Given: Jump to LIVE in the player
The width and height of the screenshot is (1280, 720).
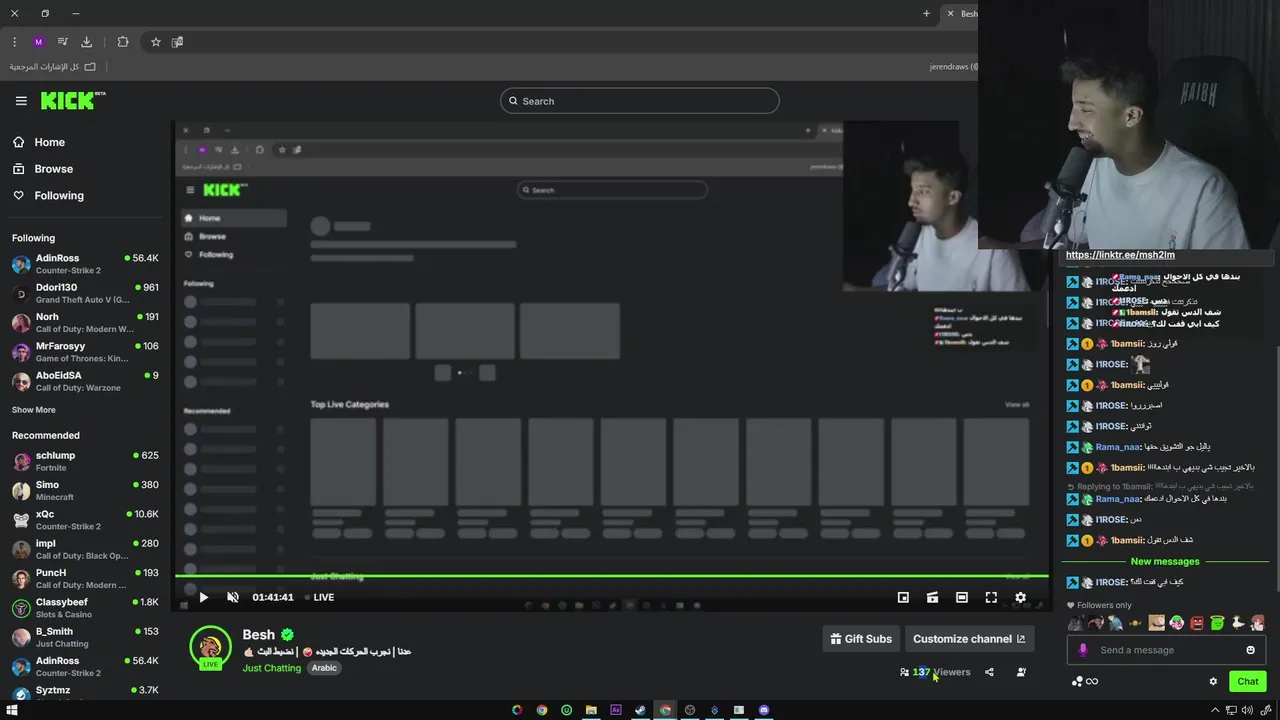Looking at the screenshot, I should tap(319, 597).
